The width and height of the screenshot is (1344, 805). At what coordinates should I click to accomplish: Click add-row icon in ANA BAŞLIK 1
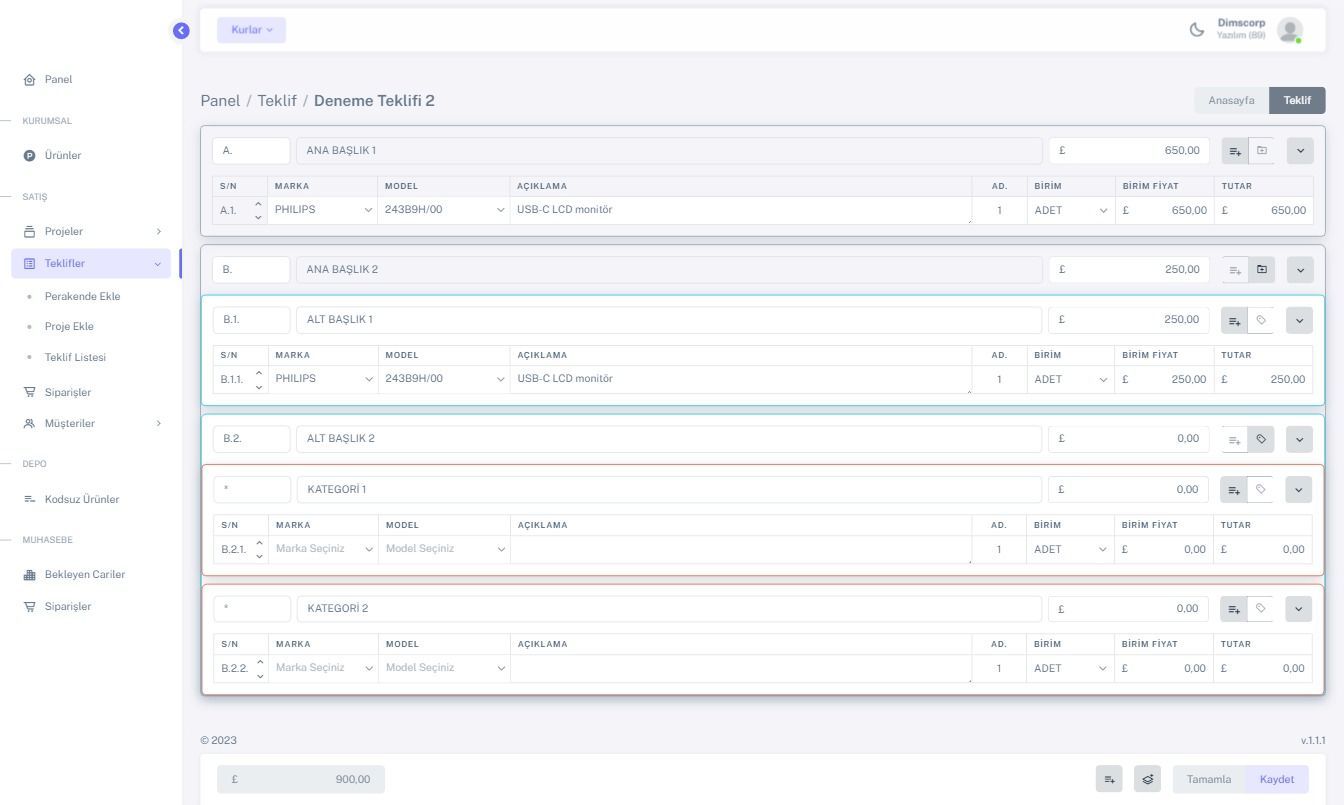tap(1235, 151)
